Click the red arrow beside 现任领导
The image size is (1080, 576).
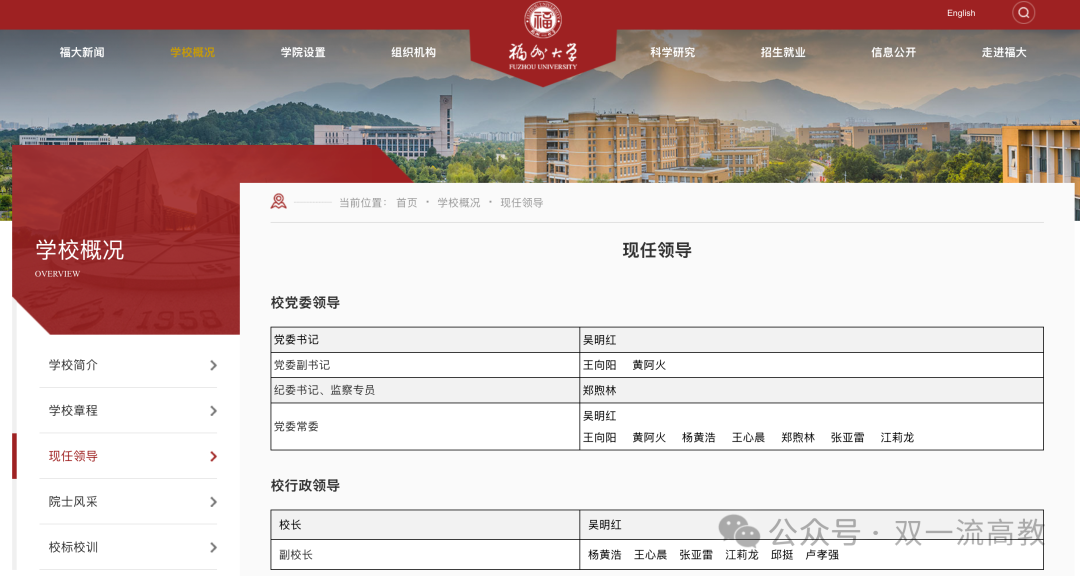click(x=212, y=456)
